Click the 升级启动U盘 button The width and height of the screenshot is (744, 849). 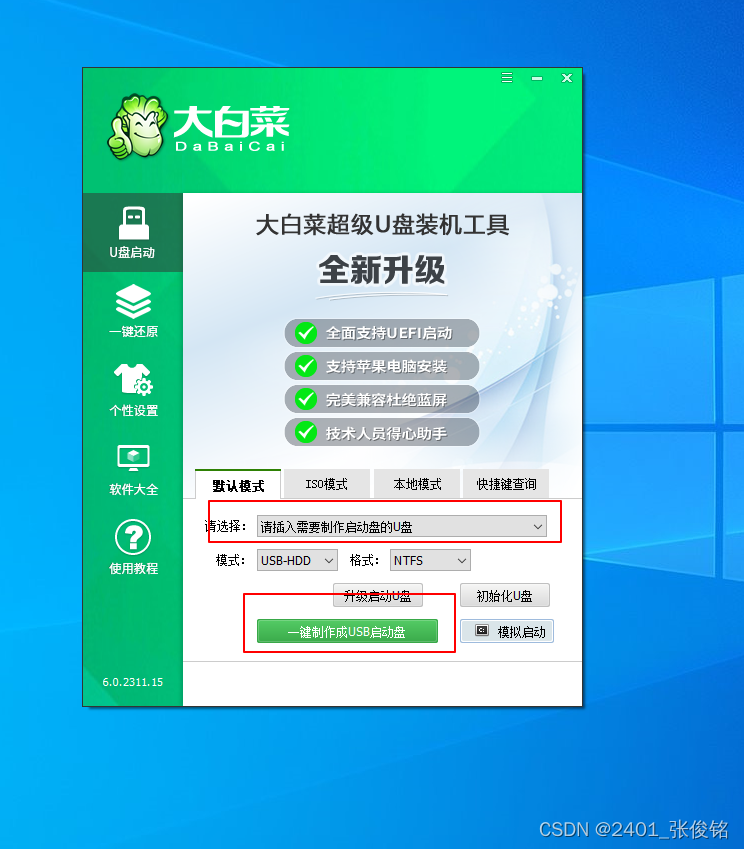(x=377, y=596)
